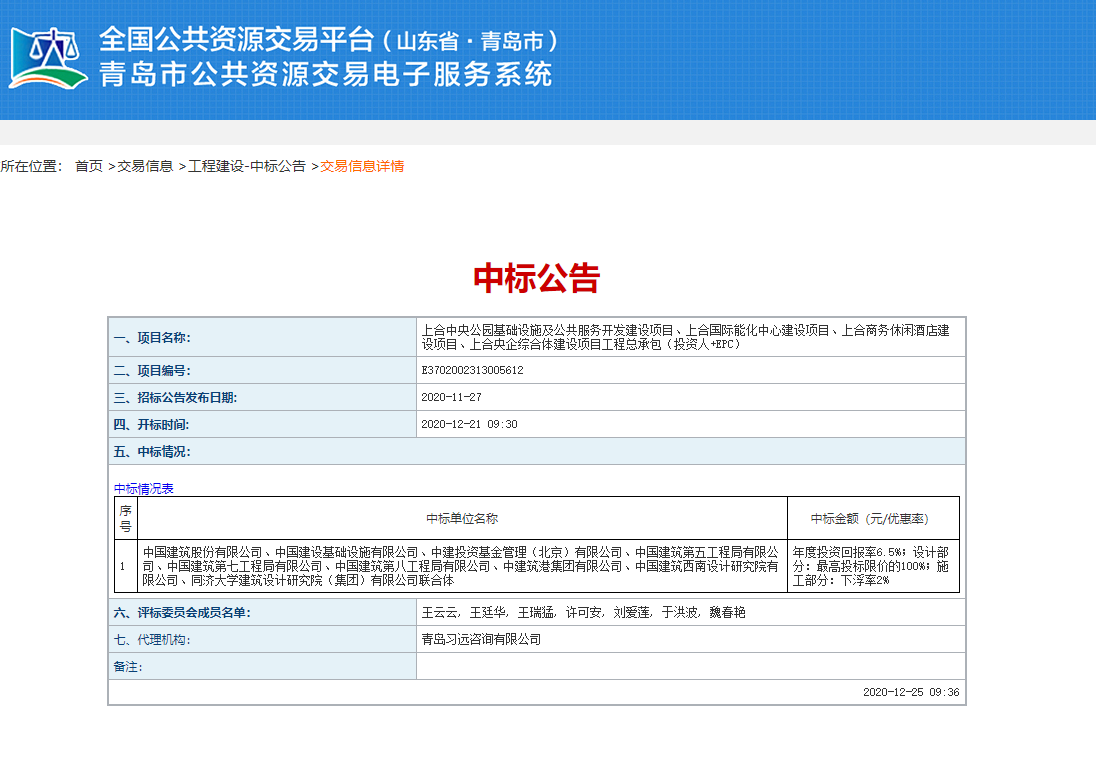Screen dimensions: 1096x770
Task: Click the 序号 column header
Action: tap(126, 518)
